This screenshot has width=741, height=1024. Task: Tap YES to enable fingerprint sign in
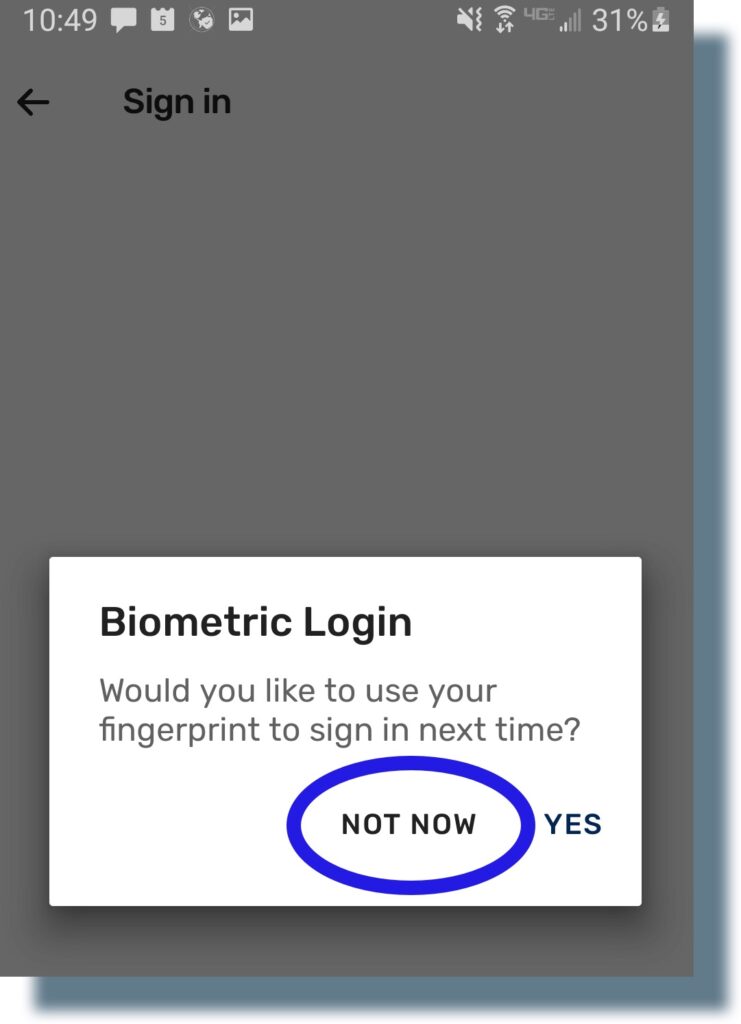point(572,824)
